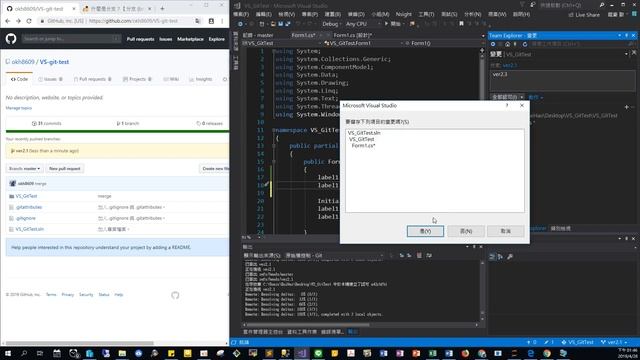
Task: Click the Save All toolbar icon
Action: 288,24
